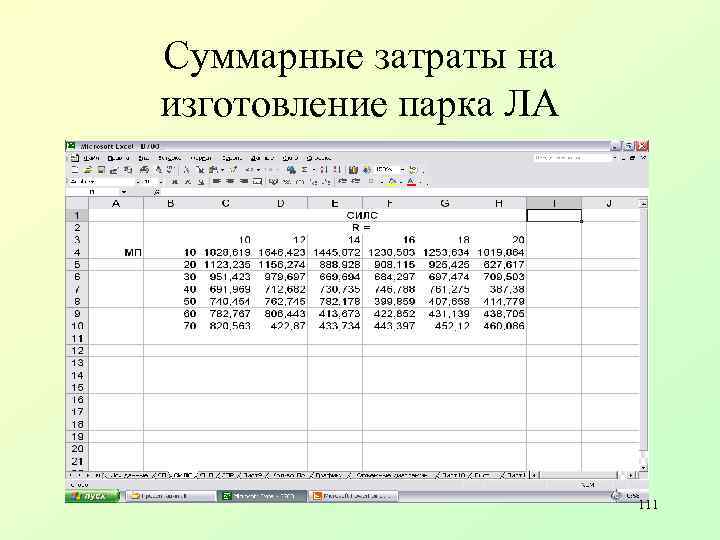The height and width of the screenshot is (540, 720).
Task: Select column C header
Action: (225, 203)
